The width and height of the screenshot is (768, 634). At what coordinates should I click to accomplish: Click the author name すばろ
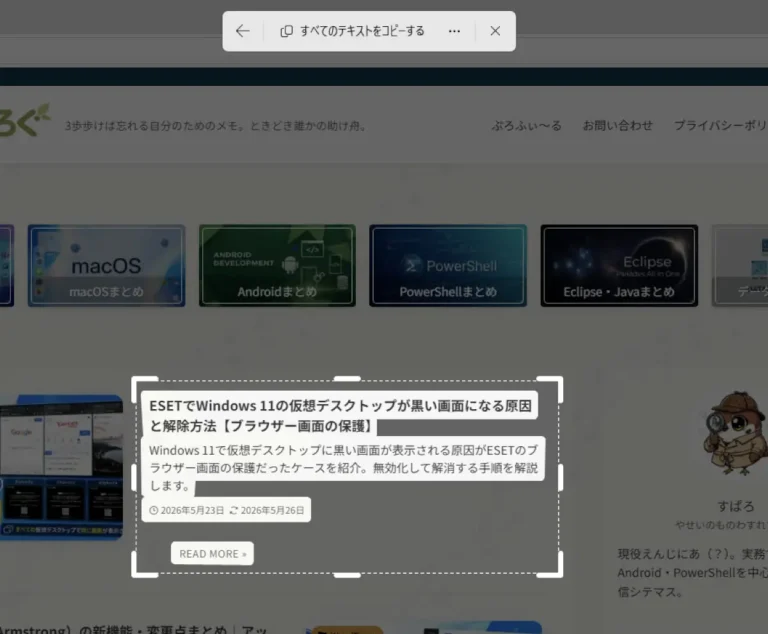736,506
